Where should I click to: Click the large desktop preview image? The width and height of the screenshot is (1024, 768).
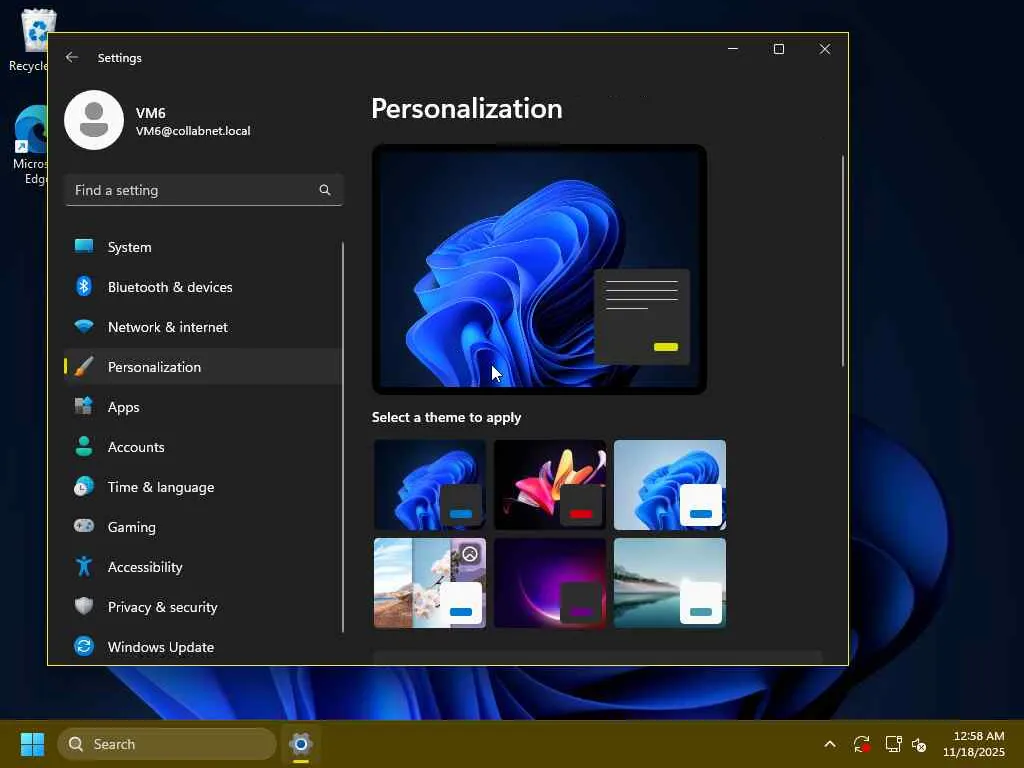539,269
